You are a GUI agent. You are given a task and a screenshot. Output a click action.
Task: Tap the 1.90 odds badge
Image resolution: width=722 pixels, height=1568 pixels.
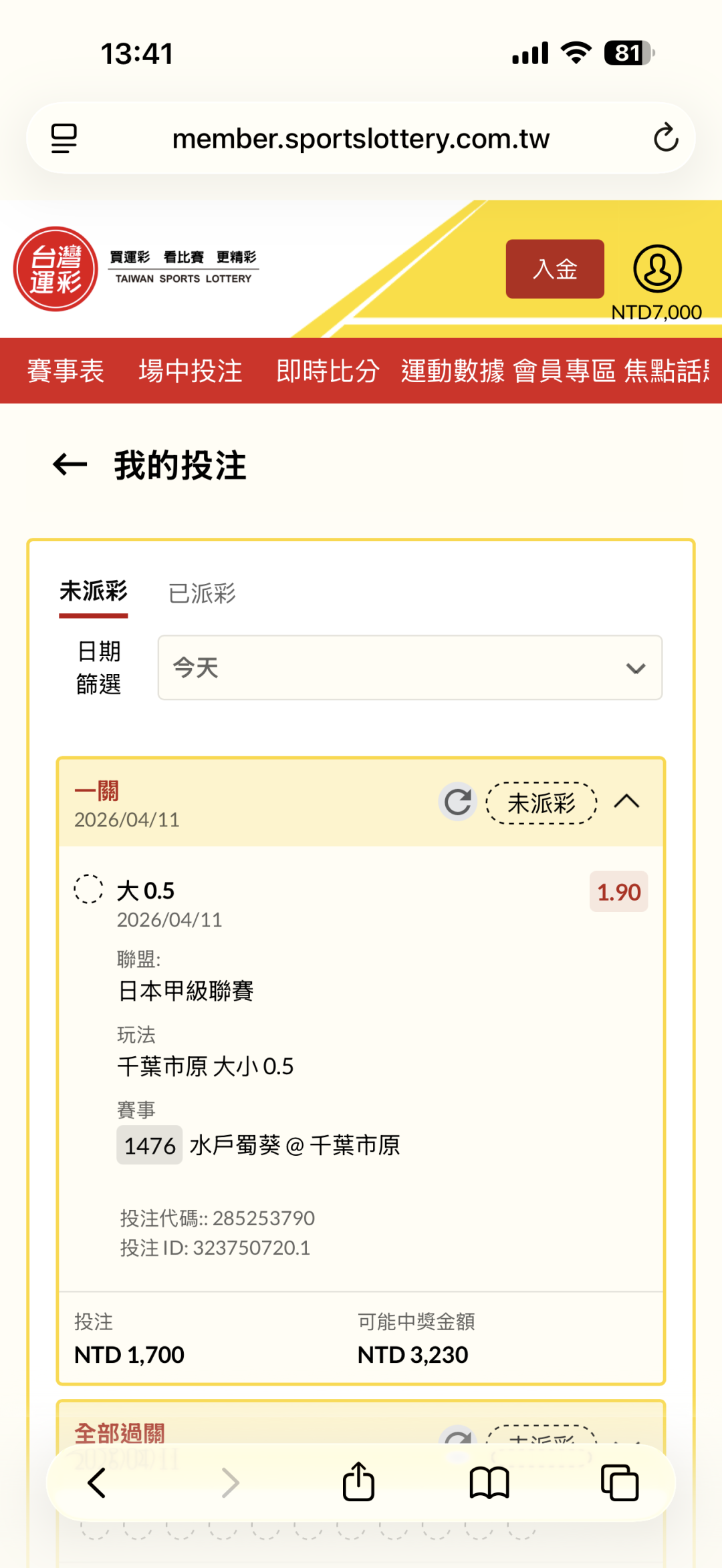[618, 892]
